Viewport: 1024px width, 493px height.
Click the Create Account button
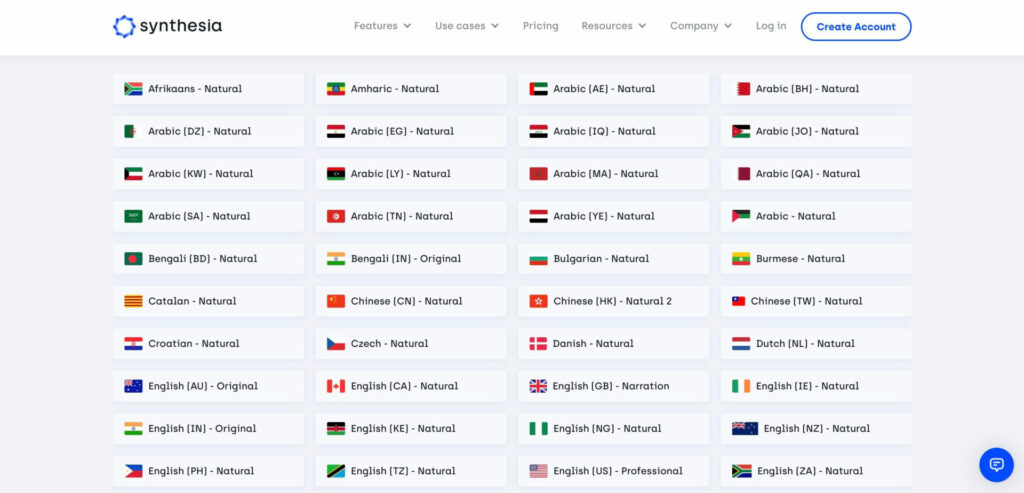pyautogui.click(x=856, y=27)
